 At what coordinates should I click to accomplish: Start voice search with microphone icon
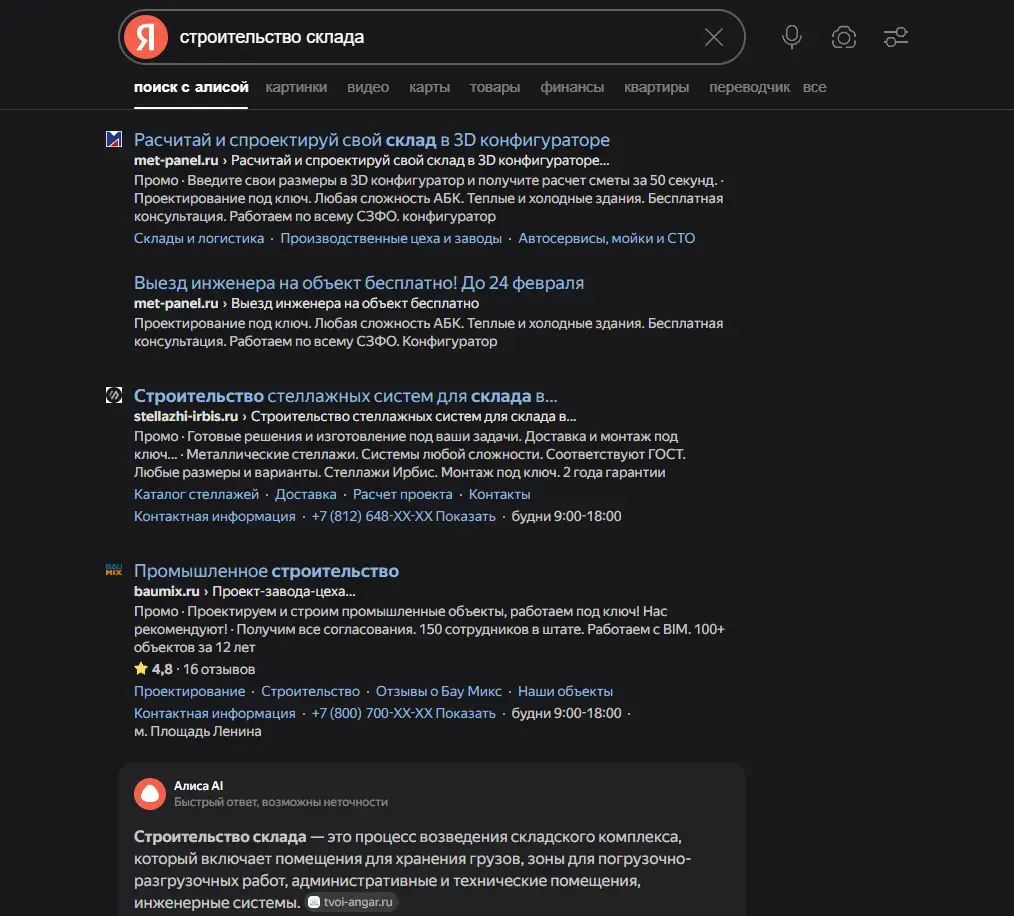point(792,37)
